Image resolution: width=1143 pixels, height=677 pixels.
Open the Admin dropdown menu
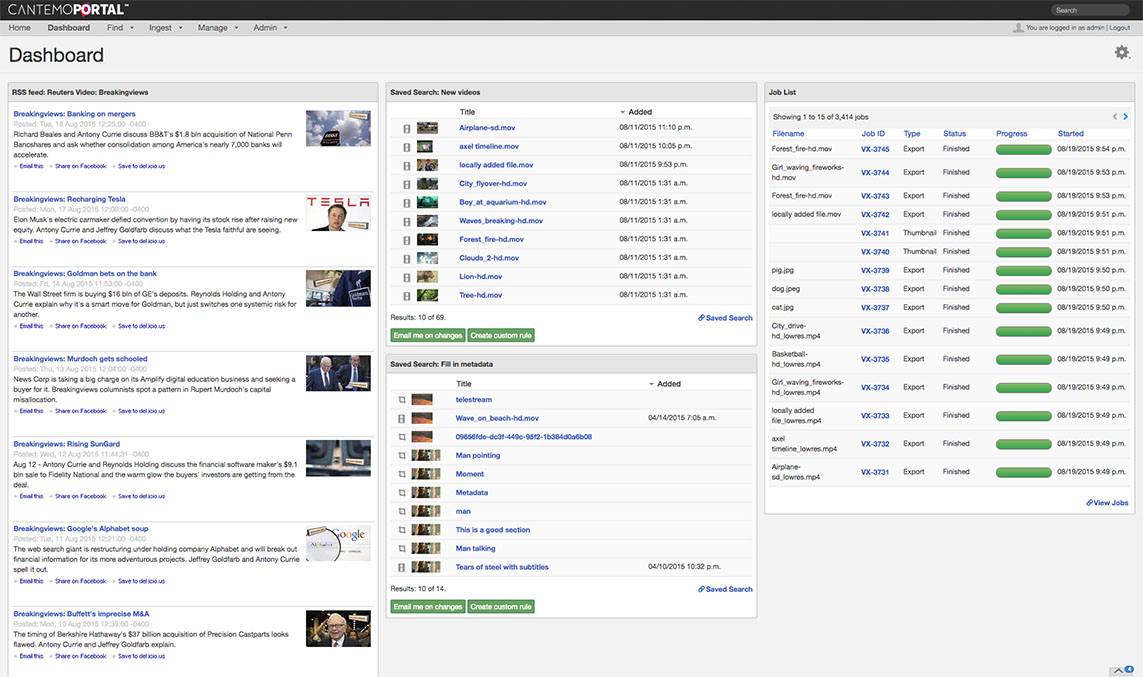pos(270,28)
